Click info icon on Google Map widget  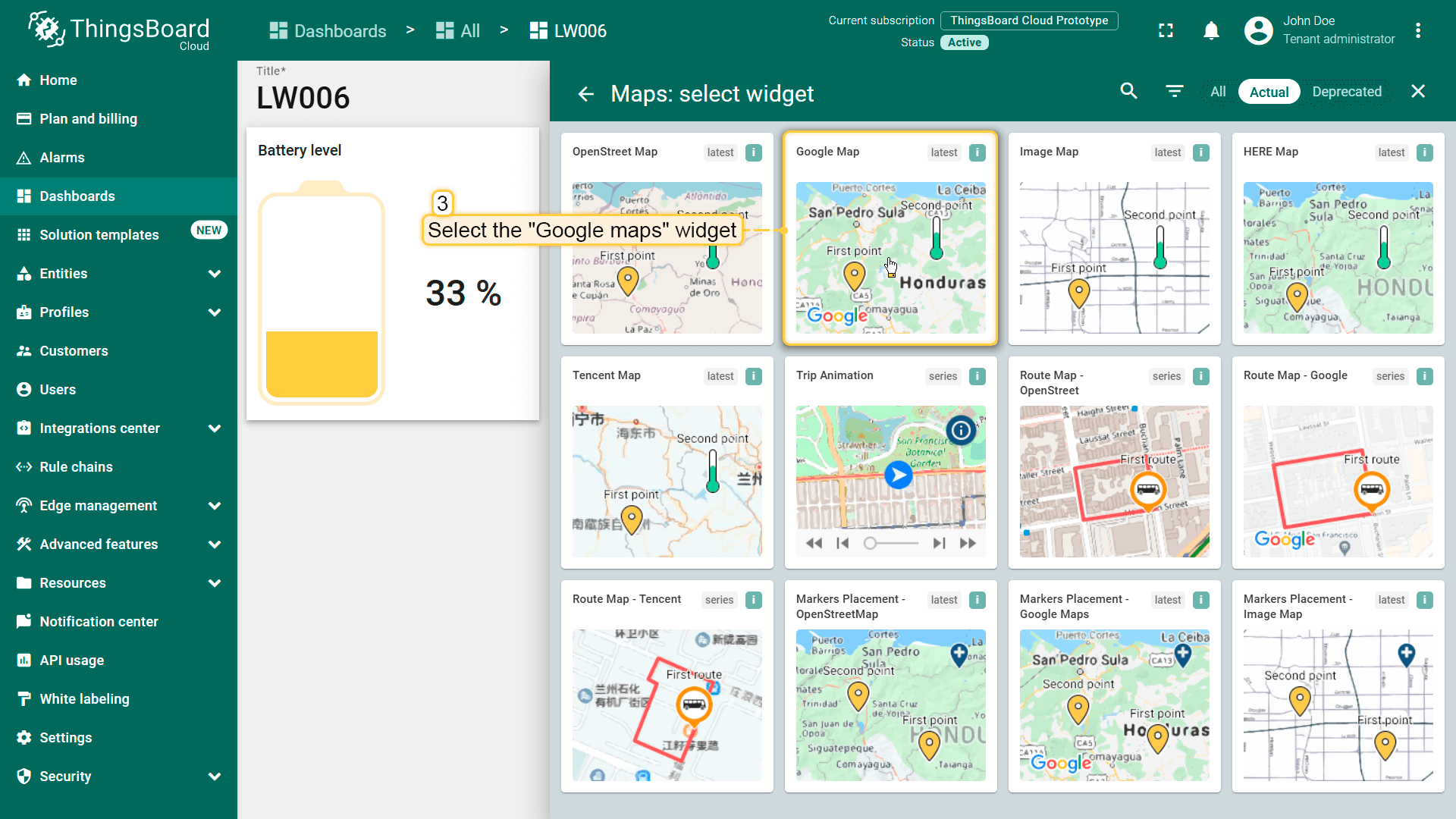[x=977, y=152]
